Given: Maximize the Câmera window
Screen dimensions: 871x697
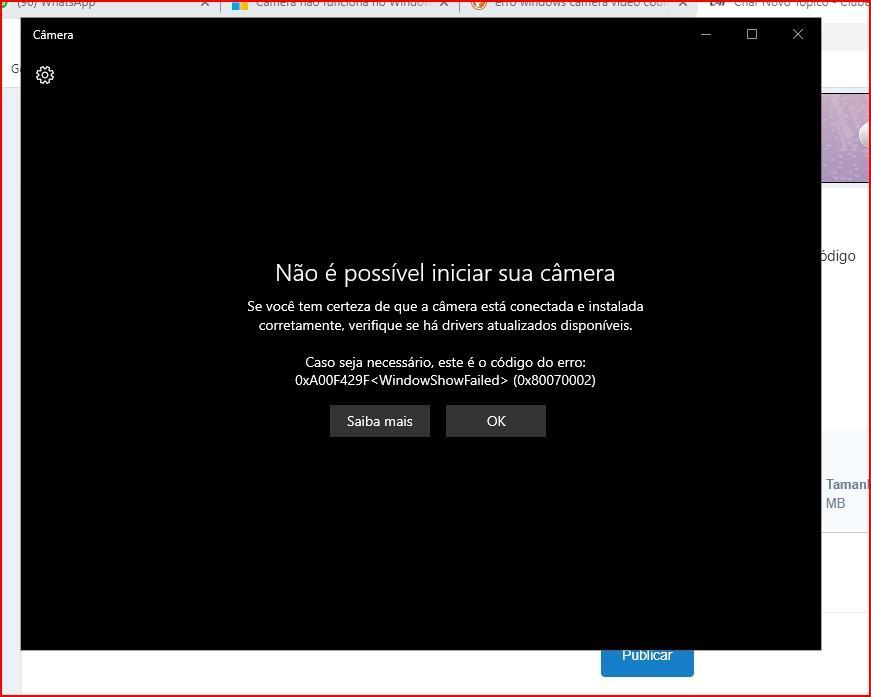Looking at the screenshot, I should point(752,34).
